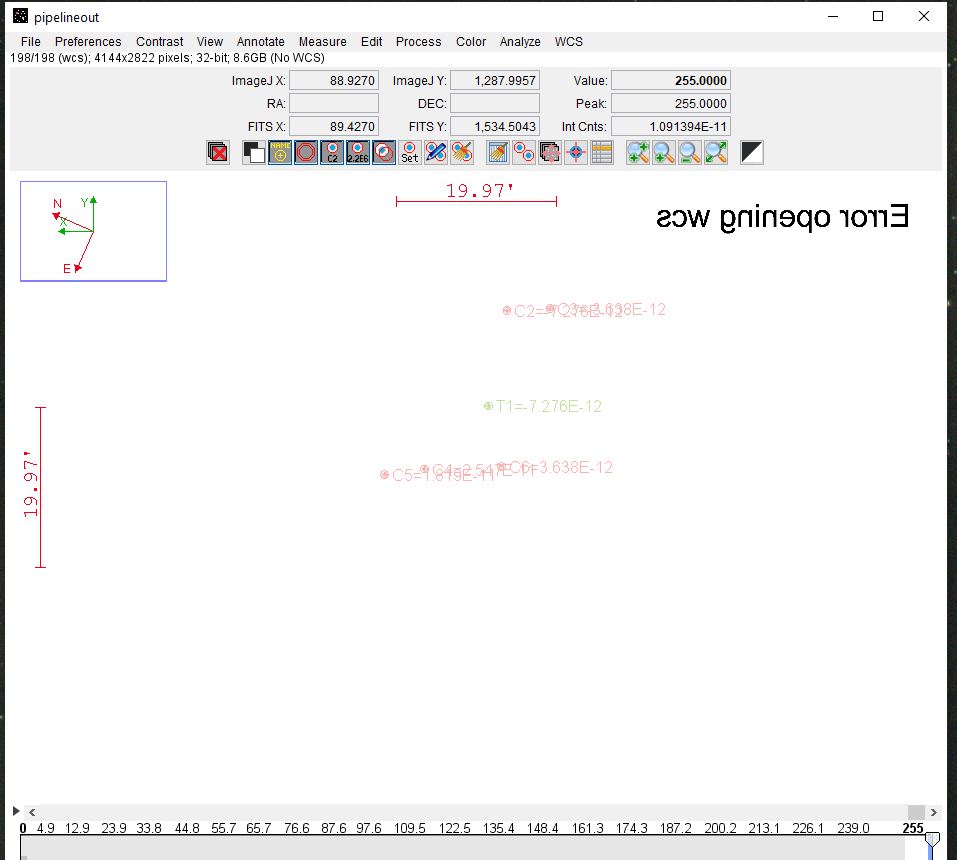
Task: Open the Set aperture settings icon
Action: click(x=410, y=153)
